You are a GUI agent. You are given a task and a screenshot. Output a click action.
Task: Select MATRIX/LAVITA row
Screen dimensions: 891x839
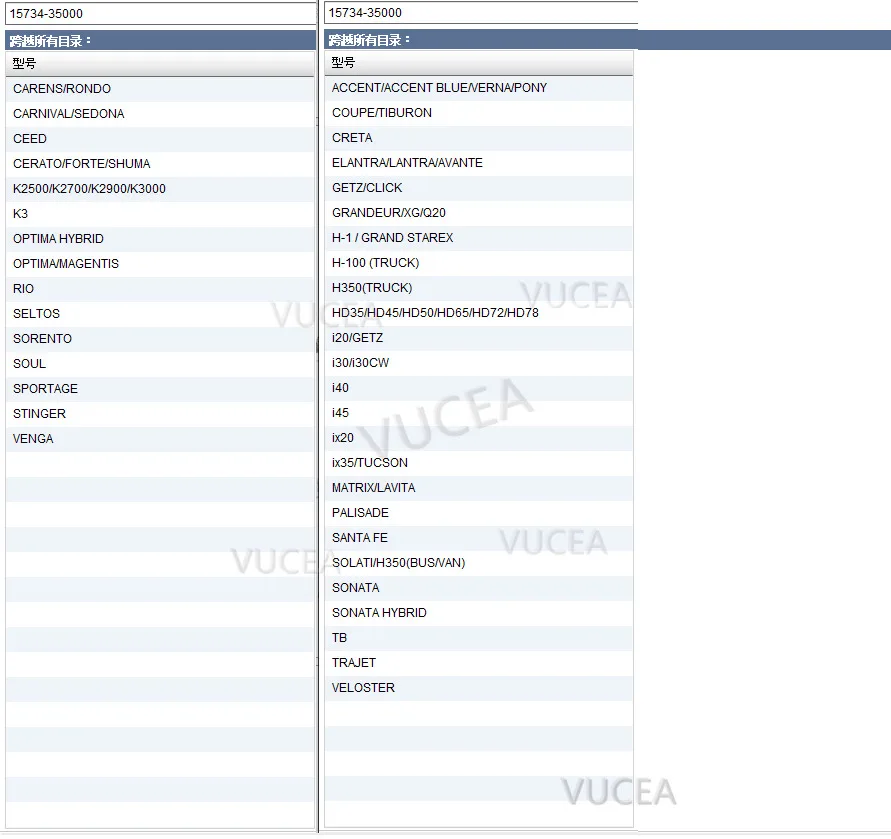coord(479,488)
